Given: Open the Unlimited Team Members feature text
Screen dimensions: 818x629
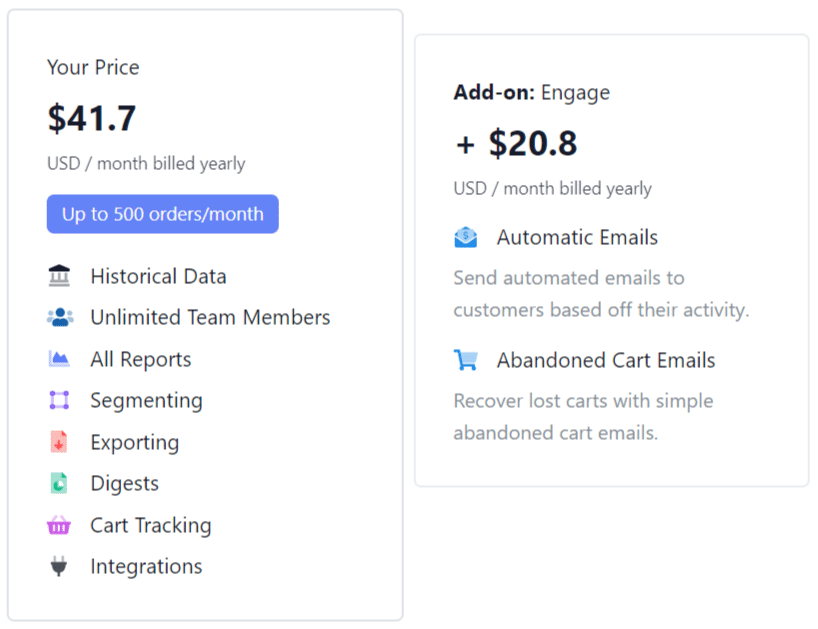Looking at the screenshot, I should coord(210,317).
